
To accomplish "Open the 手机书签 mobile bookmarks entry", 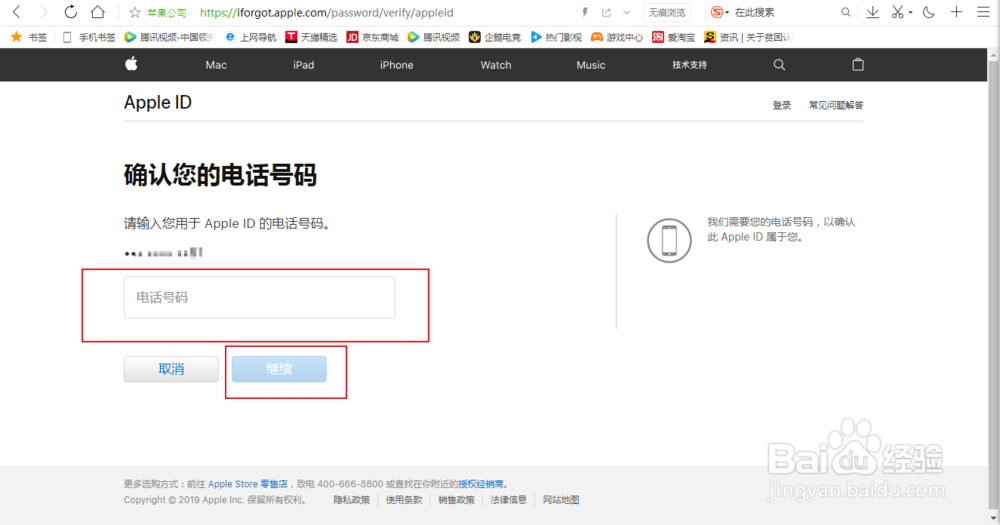I will (x=89, y=37).
